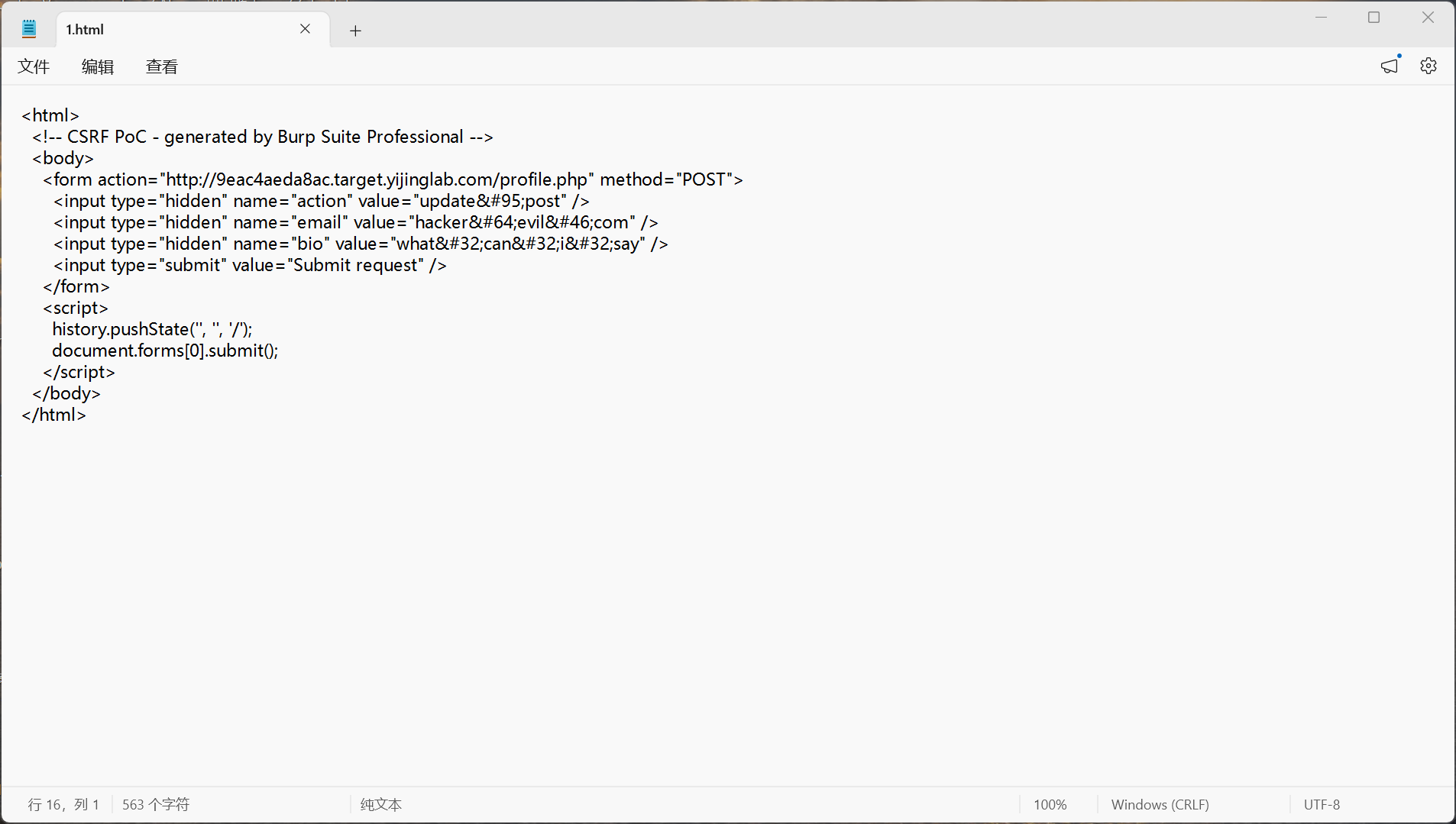Open the notification megaphone icon
The width and height of the screenshot is (1456, 824).
tap(1390, 66)
